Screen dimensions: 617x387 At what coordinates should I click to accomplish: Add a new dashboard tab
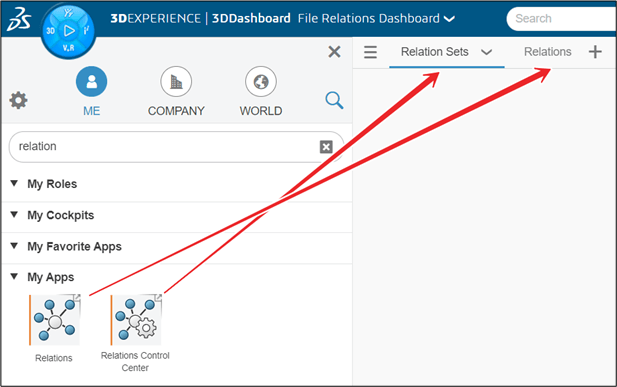point(595,52)
